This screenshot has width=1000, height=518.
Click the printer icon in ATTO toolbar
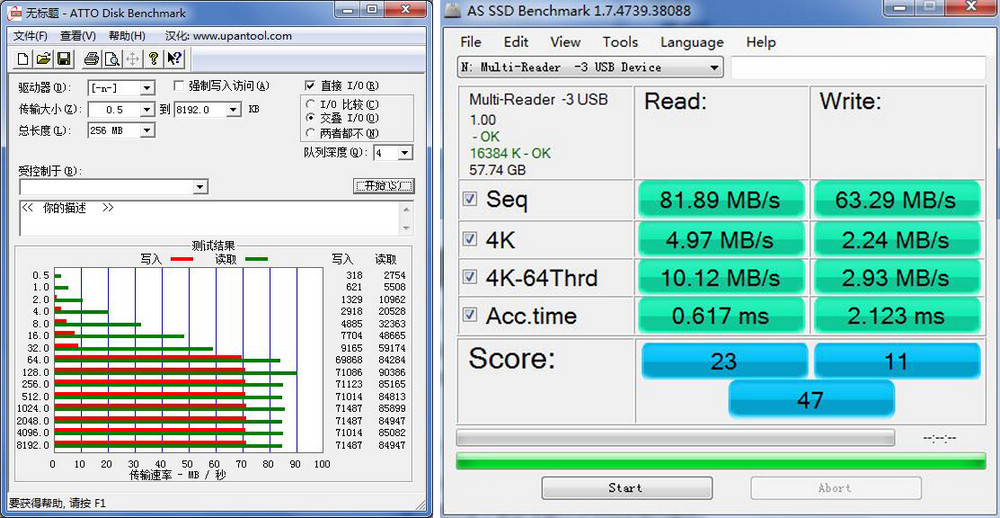[x=91, y=59]
